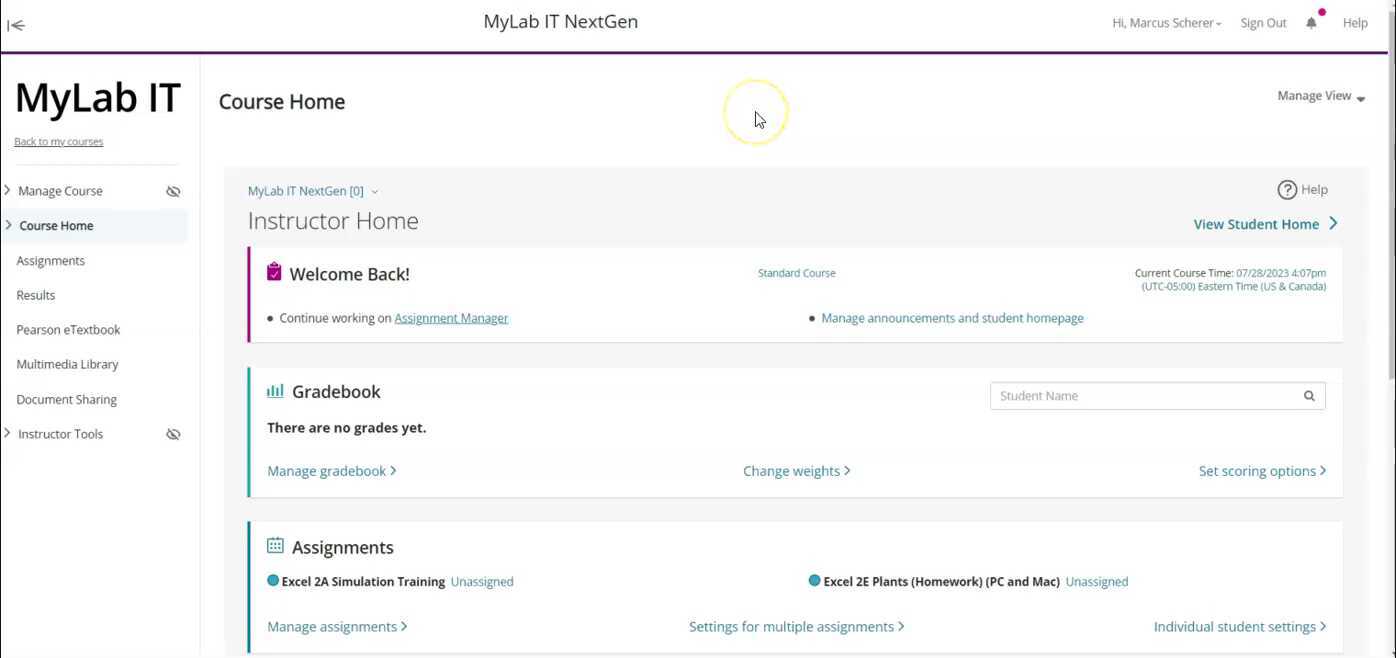Click the MyLab IT logo

point(96,98)
